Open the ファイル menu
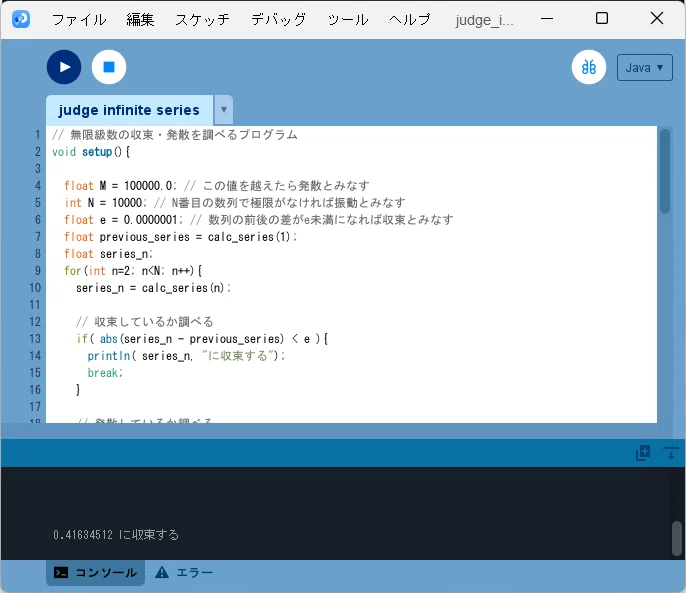The width and height of the screenshot is (686, 593). (x=79, y=19)
